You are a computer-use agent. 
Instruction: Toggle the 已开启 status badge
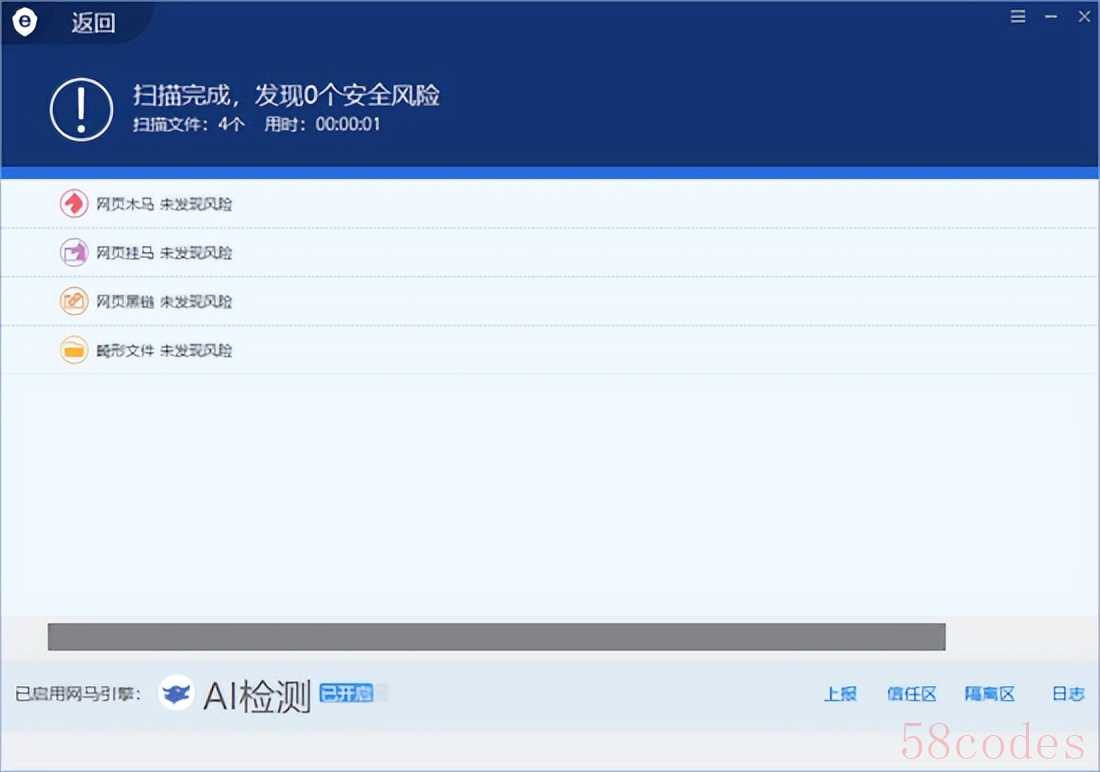coord(347,693)
